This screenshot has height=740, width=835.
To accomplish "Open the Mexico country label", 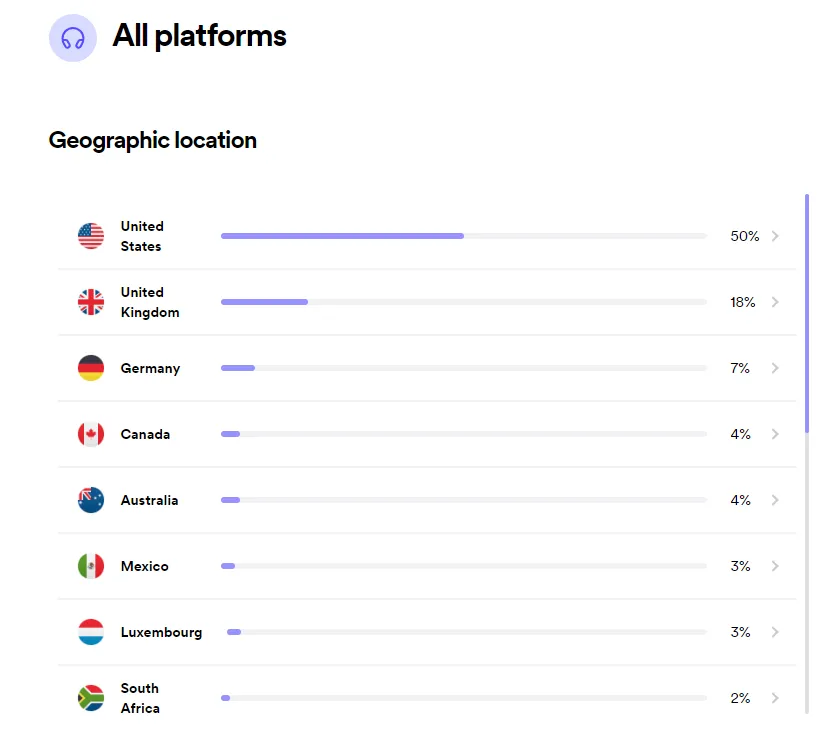I will [x=144, y=566].
